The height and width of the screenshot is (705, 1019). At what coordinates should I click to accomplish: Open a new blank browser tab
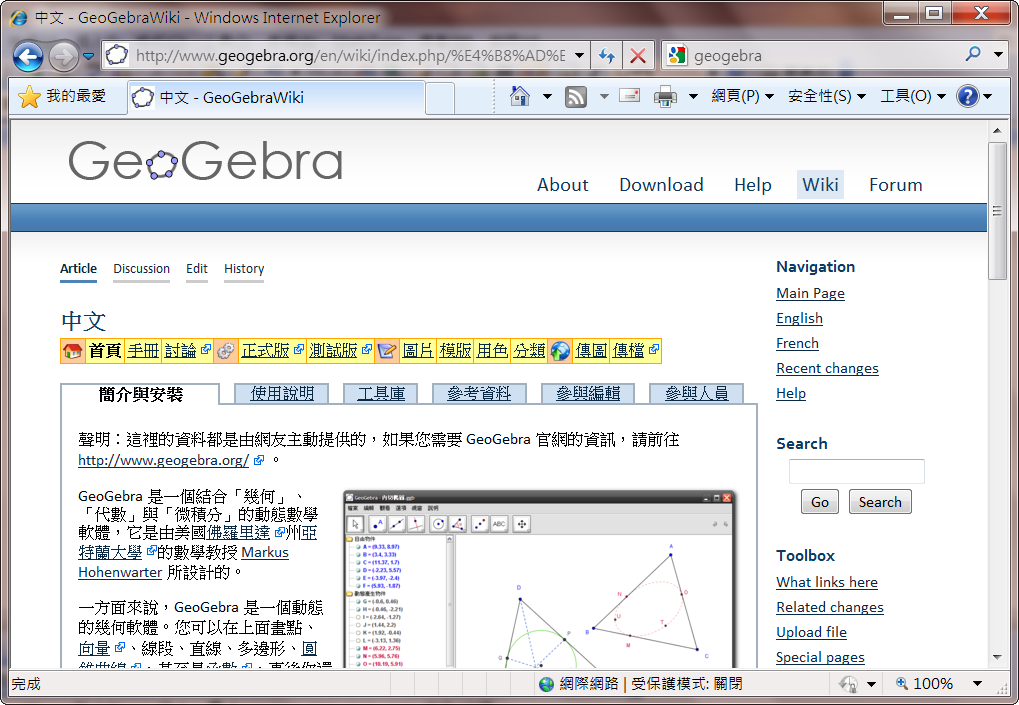pyautogui.click(x=440, y=98)
